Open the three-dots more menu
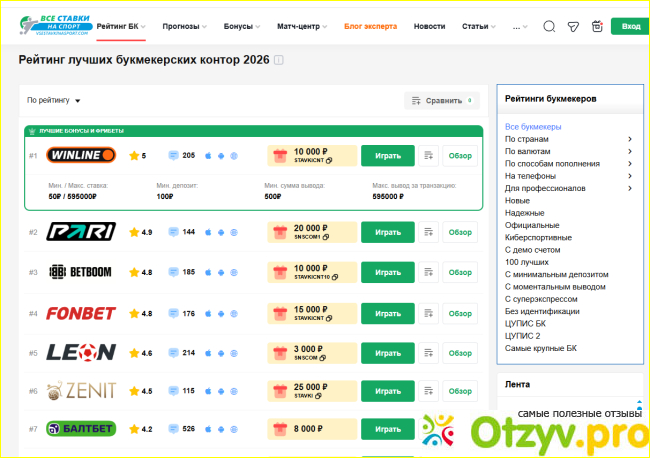The height and width of the screenshot is (458, 650). click(520, 27)
